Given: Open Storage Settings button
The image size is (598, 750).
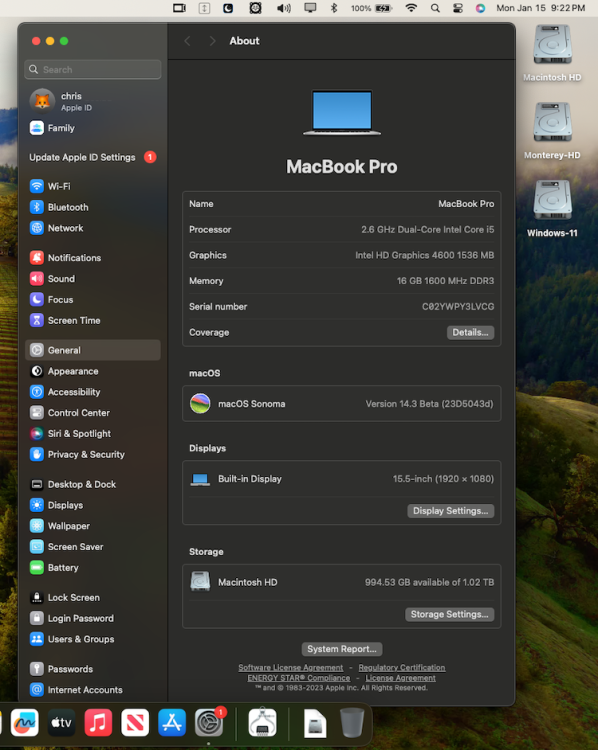Looking at the screenshot, I should (450, 614).
